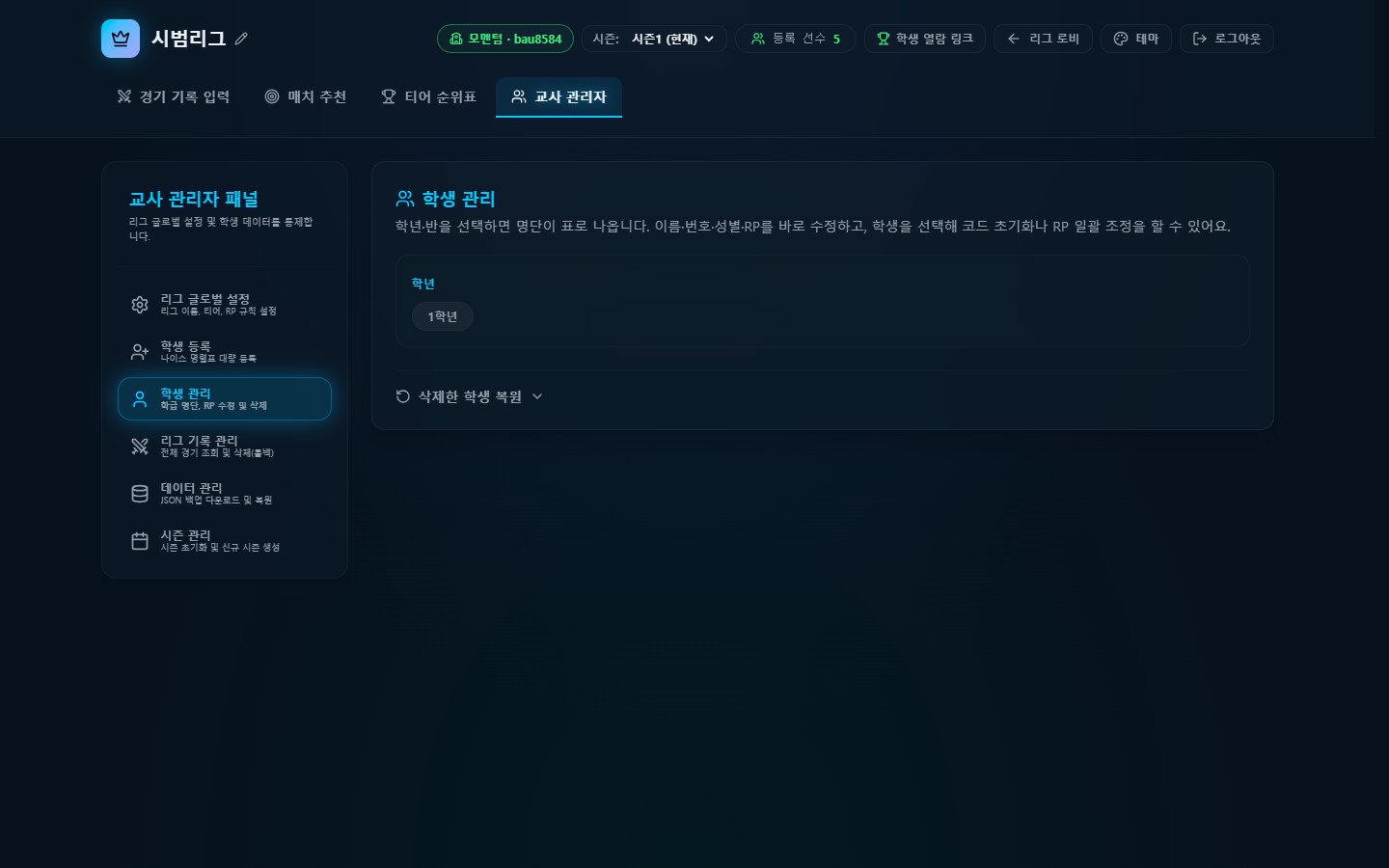1389x868 pixels.
Task: Select the 교사 관리자 tab
Action: [x=558, y=96]
